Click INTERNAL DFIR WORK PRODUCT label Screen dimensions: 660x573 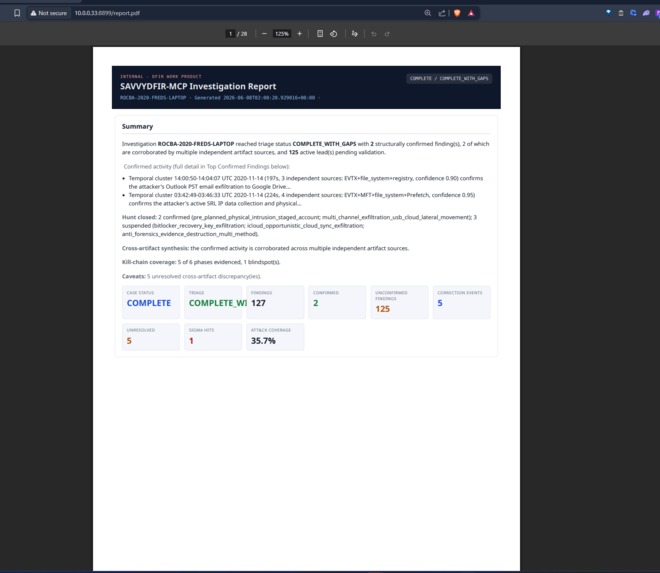(161, 77)
